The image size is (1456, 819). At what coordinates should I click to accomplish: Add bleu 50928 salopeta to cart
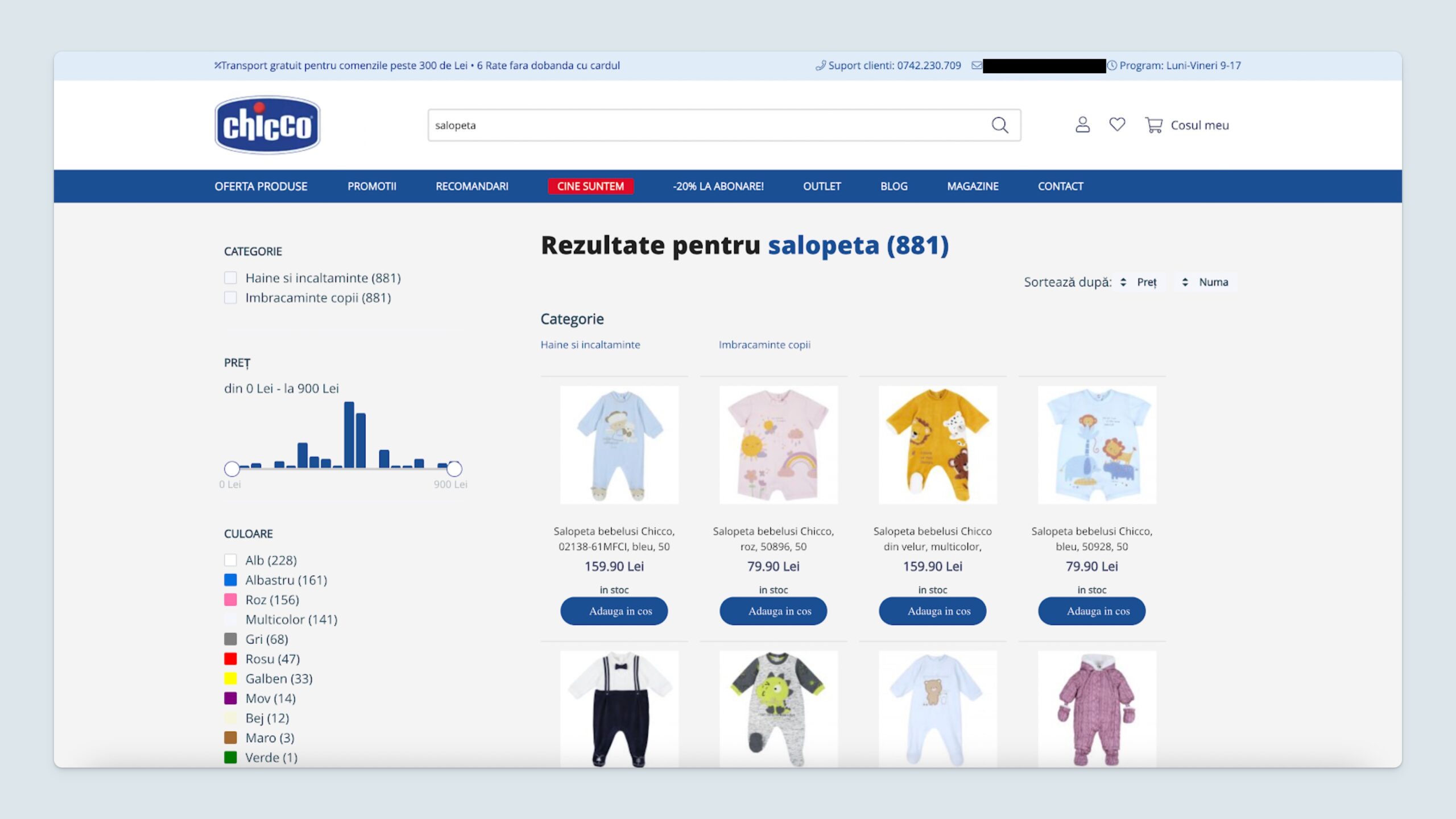click(x=1092, y=611)
